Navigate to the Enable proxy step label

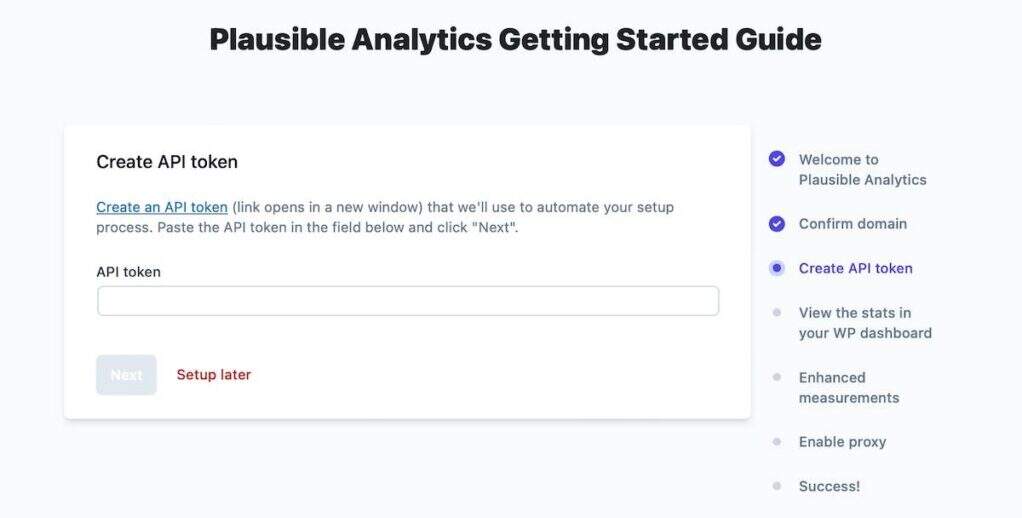[x=842, y=442]
